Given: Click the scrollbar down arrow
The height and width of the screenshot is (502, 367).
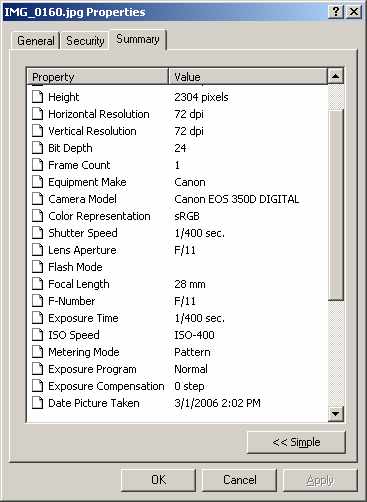Looking at the screenshot, I should click(335, 414).
